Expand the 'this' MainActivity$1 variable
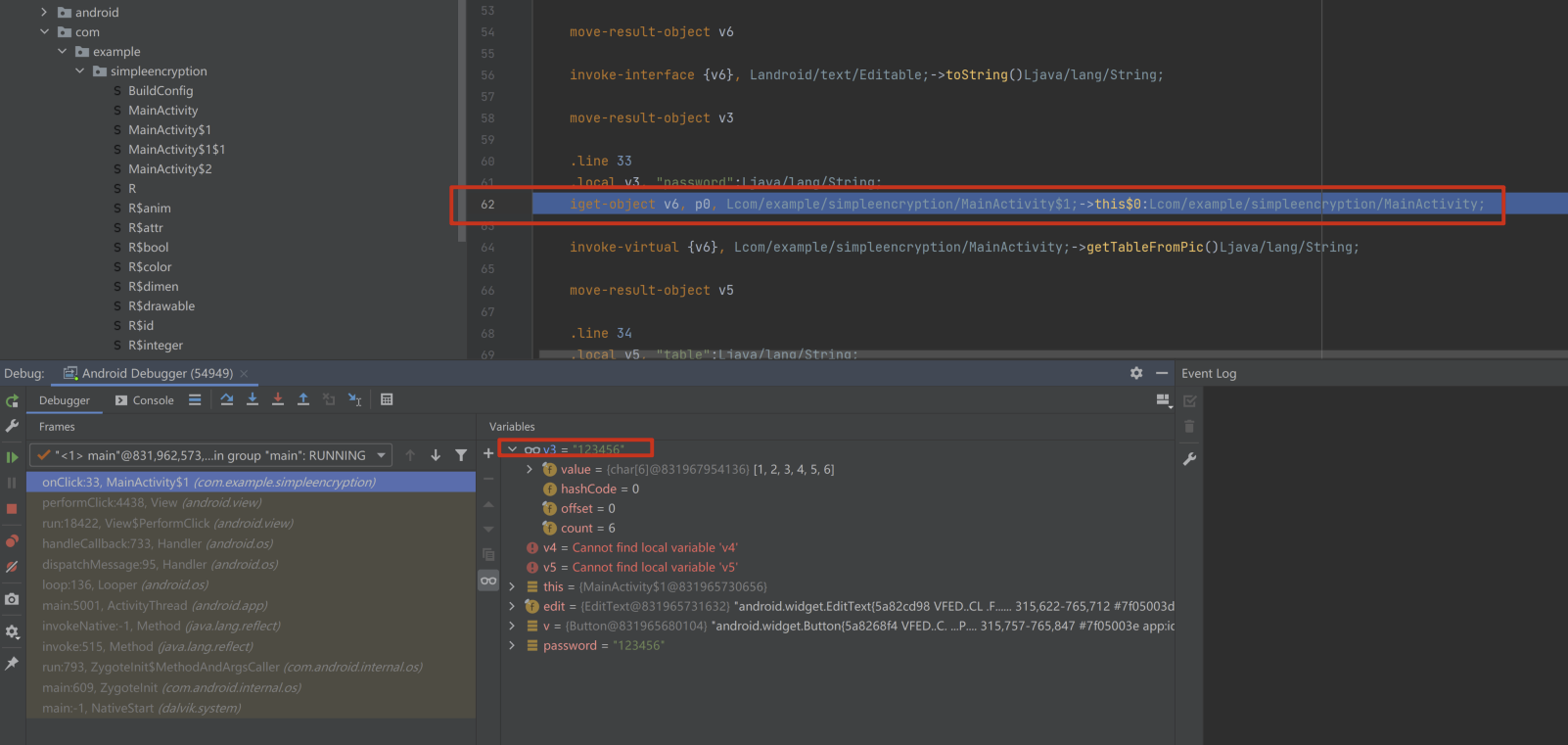This screenshot has width=1568, height=745. click(512, 586)
